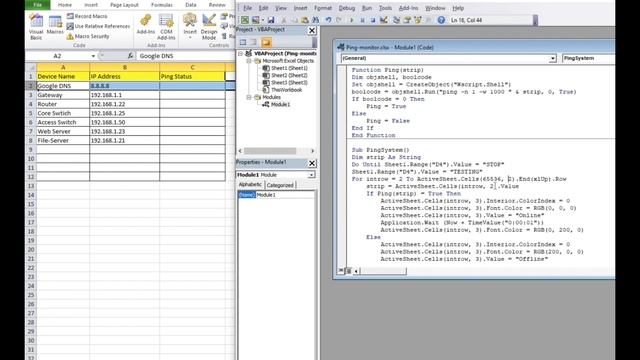Click Record Macro in Excel ribbon
The width and height of the screenshot is (640, 360).
[87, 16]
